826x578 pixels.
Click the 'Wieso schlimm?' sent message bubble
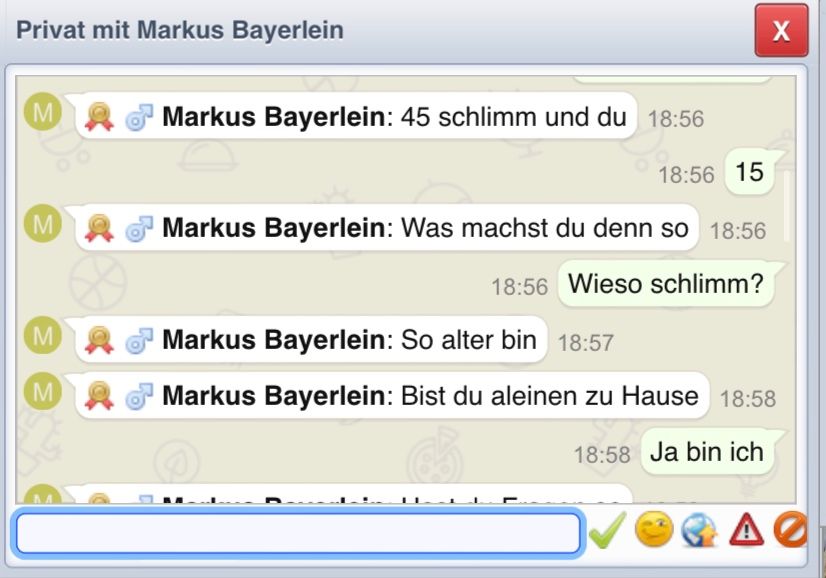[x=666, y=284]
